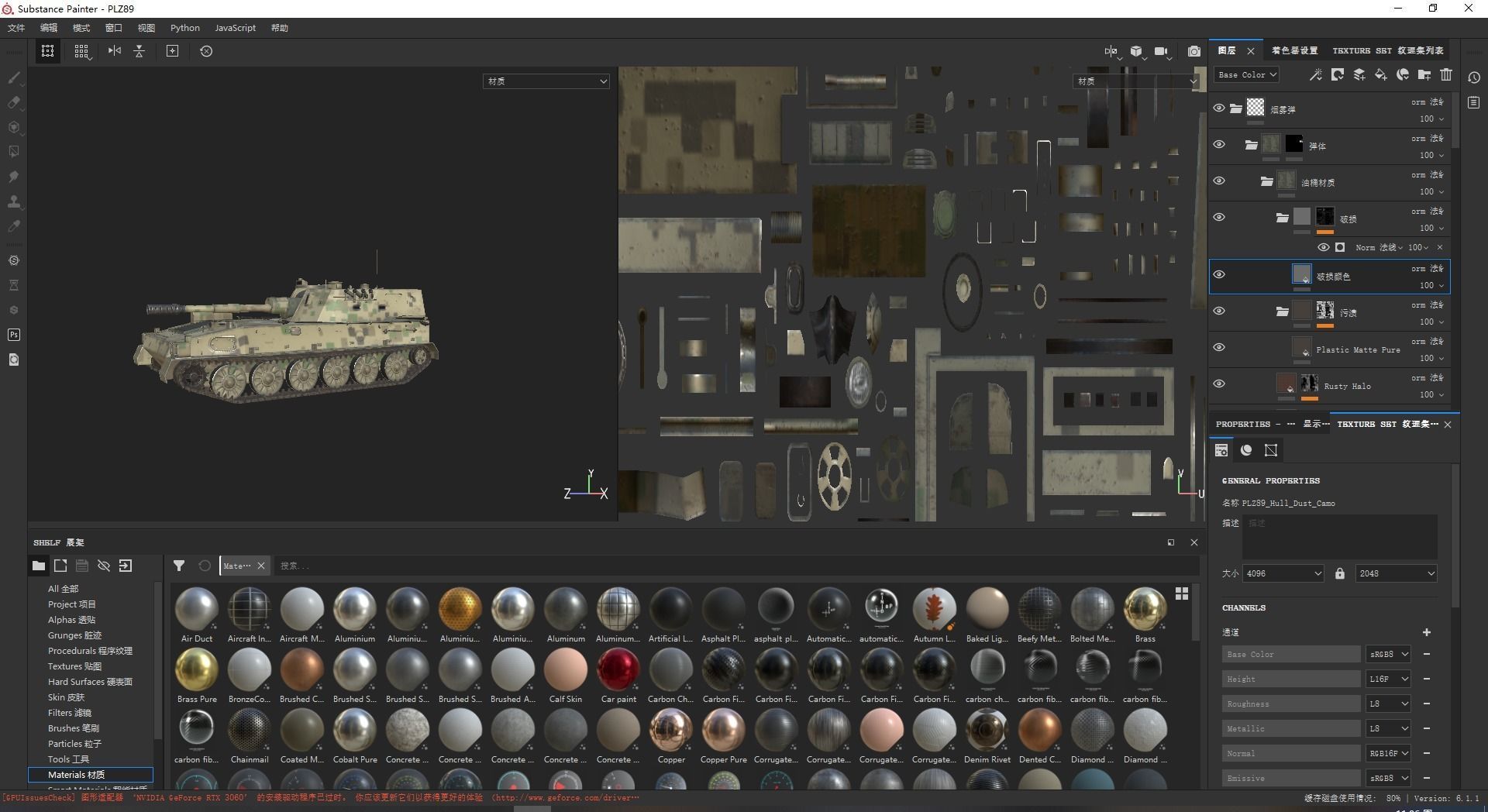Hide the Plastic Matte Pure layer
Image resolution: width=1488 pixels, height=812 pixels.
[x=1219, y=348]
